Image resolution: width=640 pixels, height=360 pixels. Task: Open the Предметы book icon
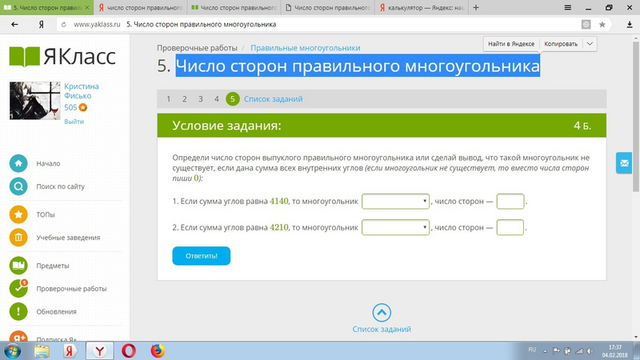[x=18, y=265]
